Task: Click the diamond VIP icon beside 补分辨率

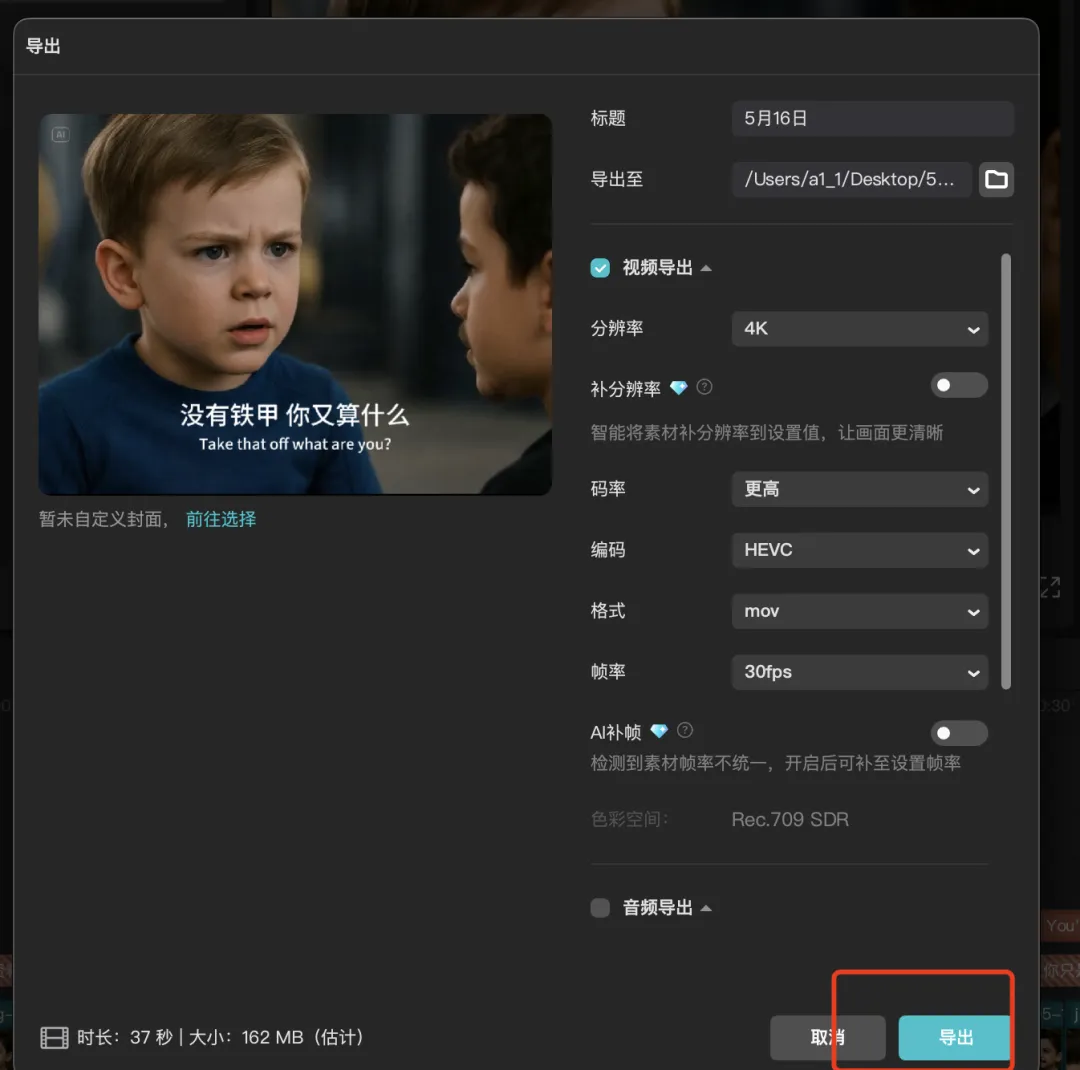Action: [x=678, y=388]
